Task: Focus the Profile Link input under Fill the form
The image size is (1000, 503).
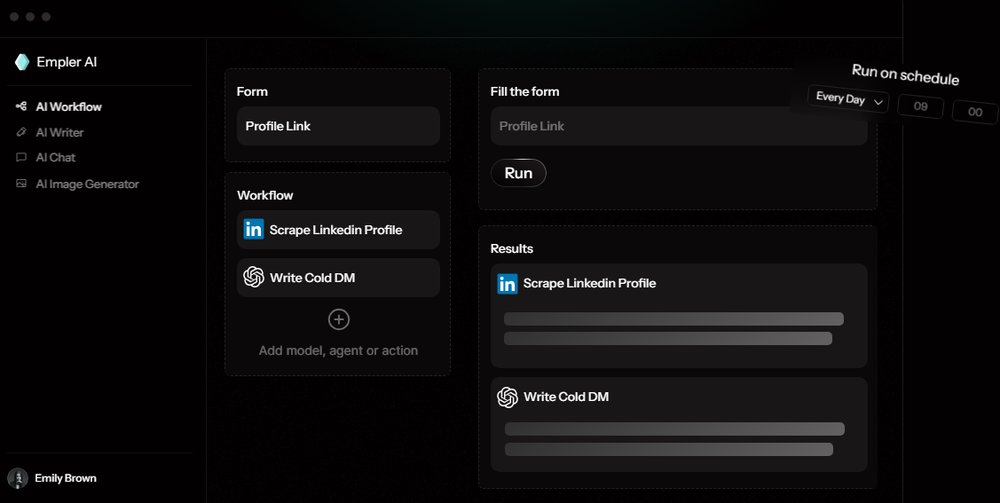Action: [679, 126]
